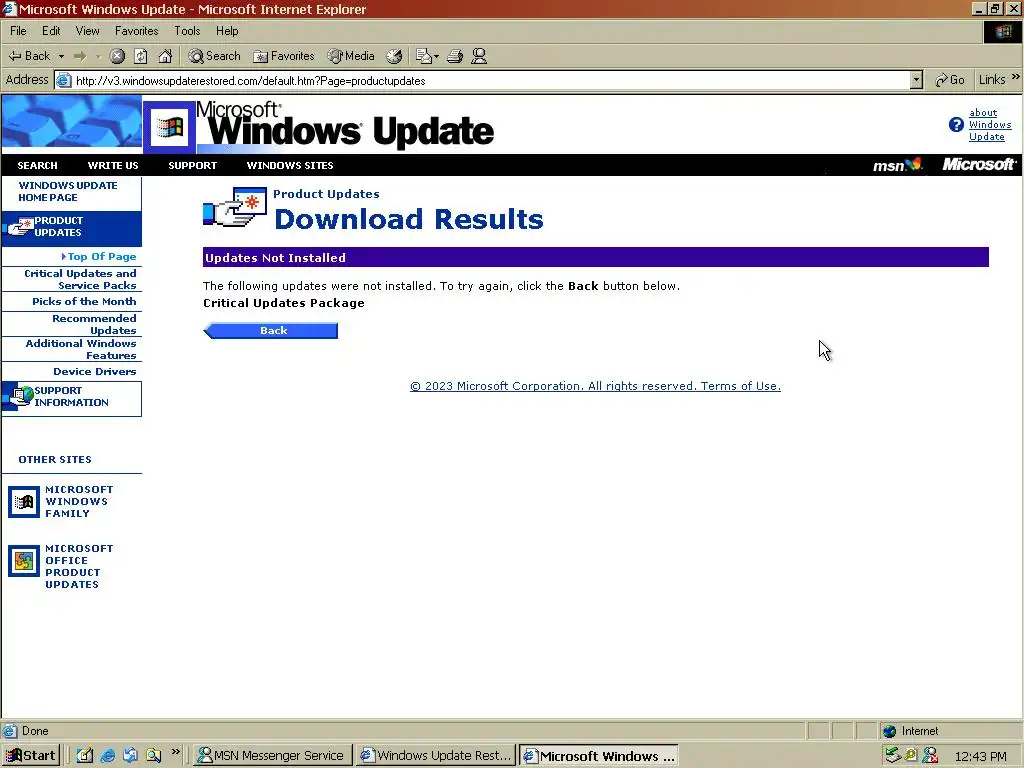Viewport: 1024px width, 768px height.
Task: Click the Mail icon in the toolbar
Action: (x=424, y=56)
